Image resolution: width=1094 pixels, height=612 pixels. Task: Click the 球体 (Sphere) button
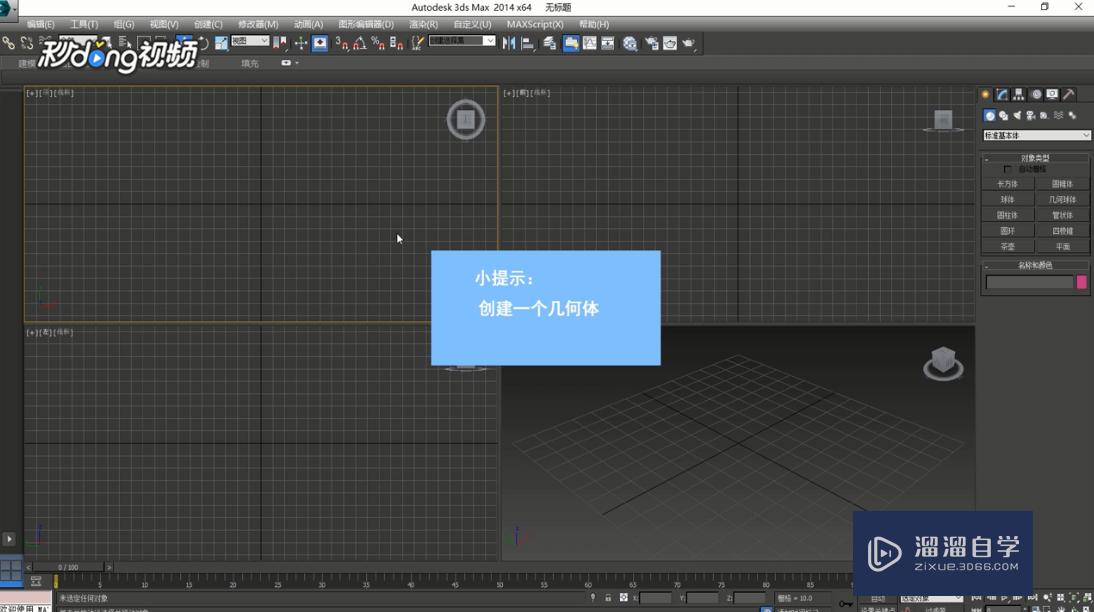coord(1007,199)
